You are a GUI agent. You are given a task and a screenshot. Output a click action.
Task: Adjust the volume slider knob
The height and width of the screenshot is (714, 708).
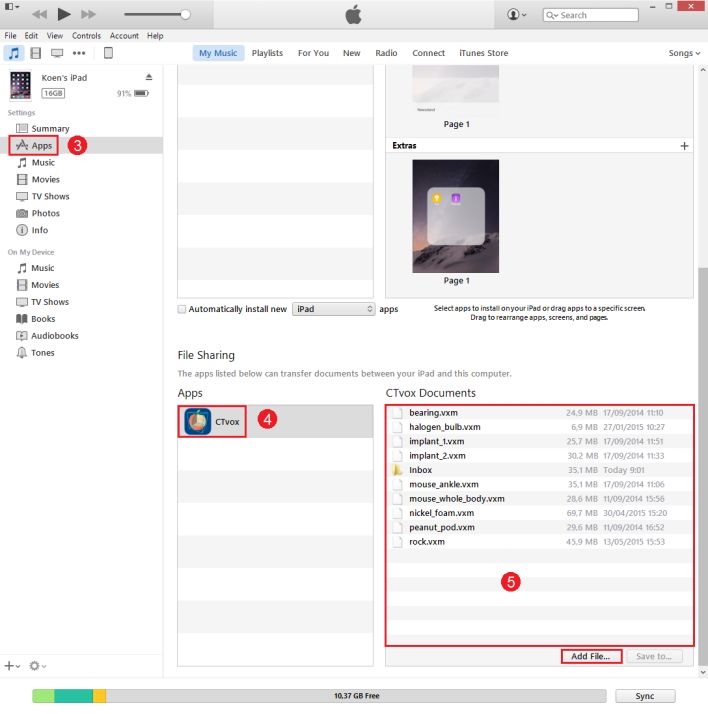pos(185,15)
